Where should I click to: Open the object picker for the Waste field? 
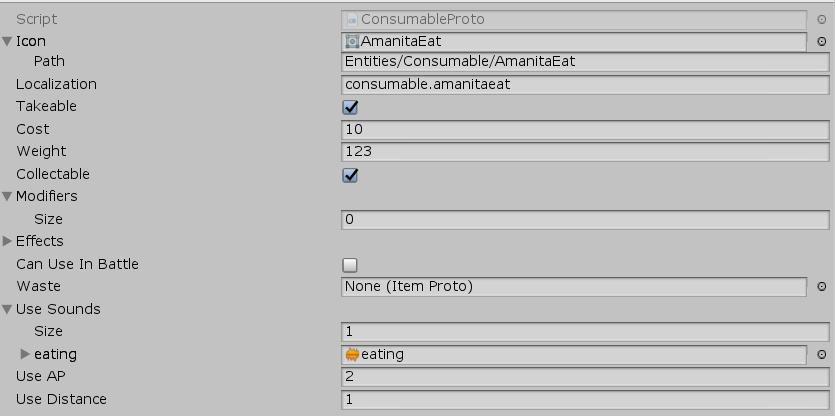822,287
